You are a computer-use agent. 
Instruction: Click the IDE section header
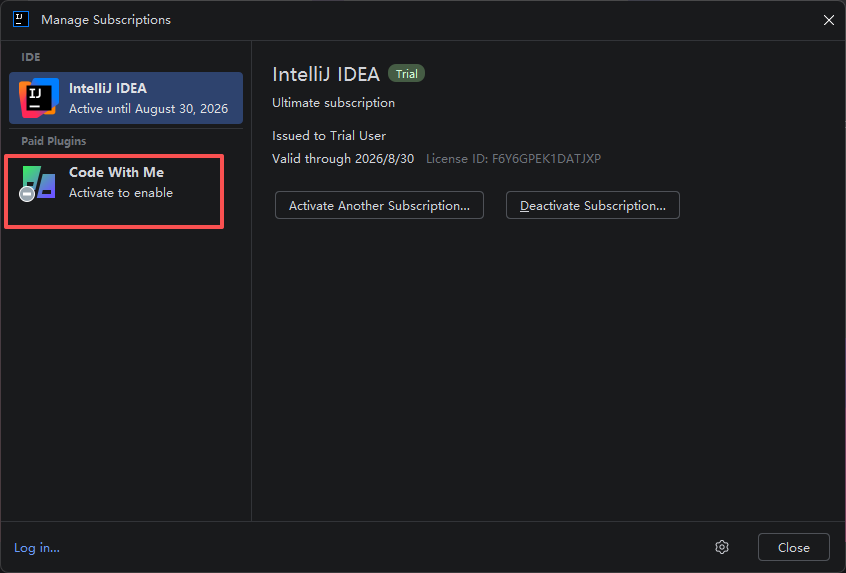click(x=31, y=57)
